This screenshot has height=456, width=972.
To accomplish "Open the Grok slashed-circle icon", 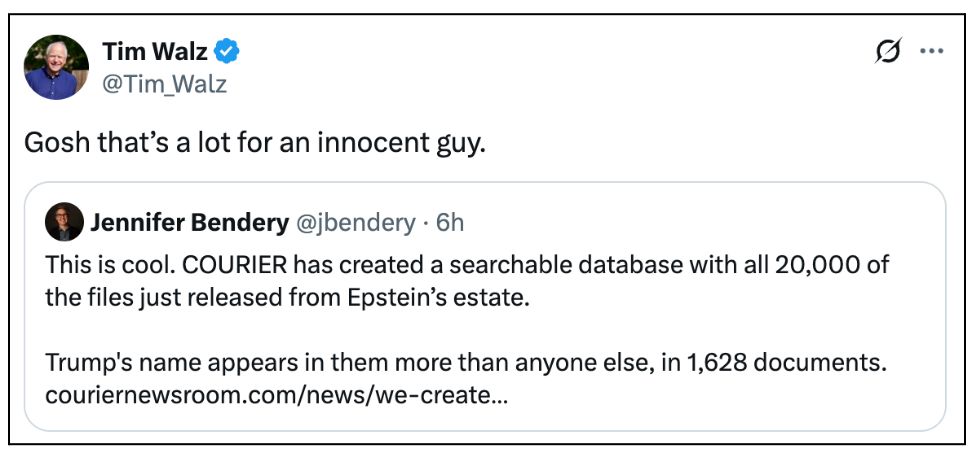I will pos(886,52).
